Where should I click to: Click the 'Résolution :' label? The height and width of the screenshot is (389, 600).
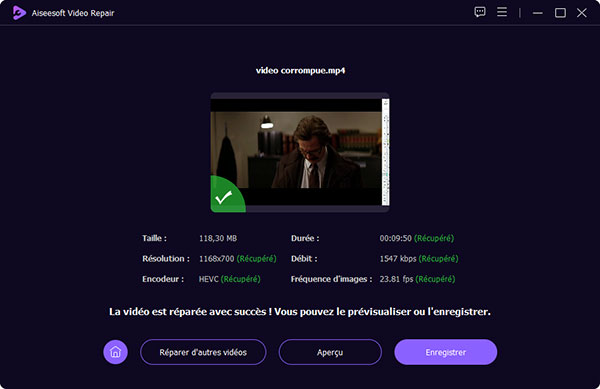point(166,259)
